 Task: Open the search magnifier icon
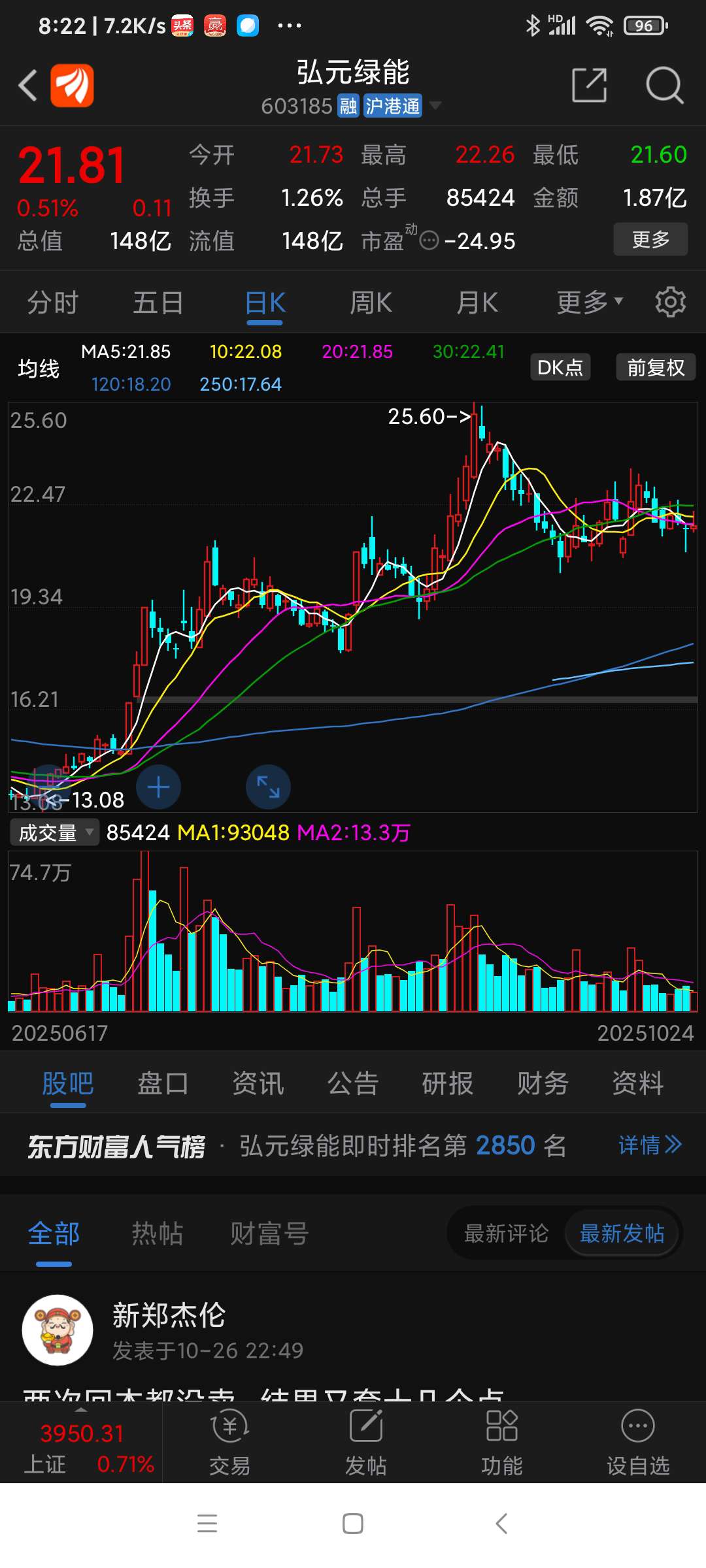664,85
